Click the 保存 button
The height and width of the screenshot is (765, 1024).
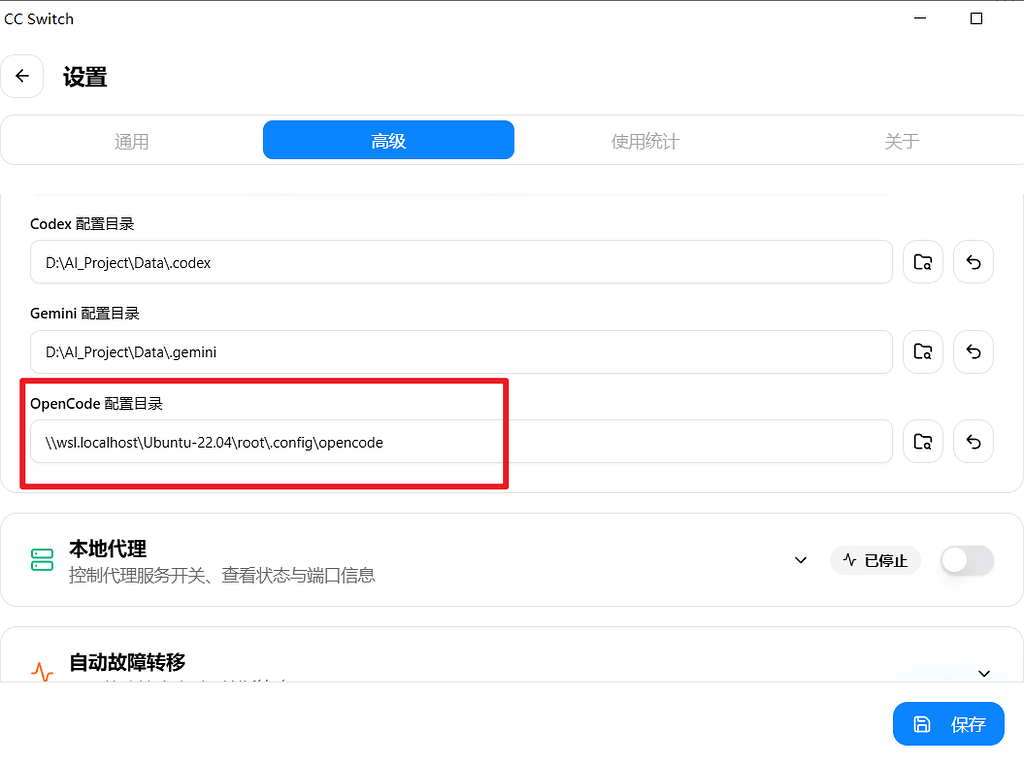coord(948,724)
